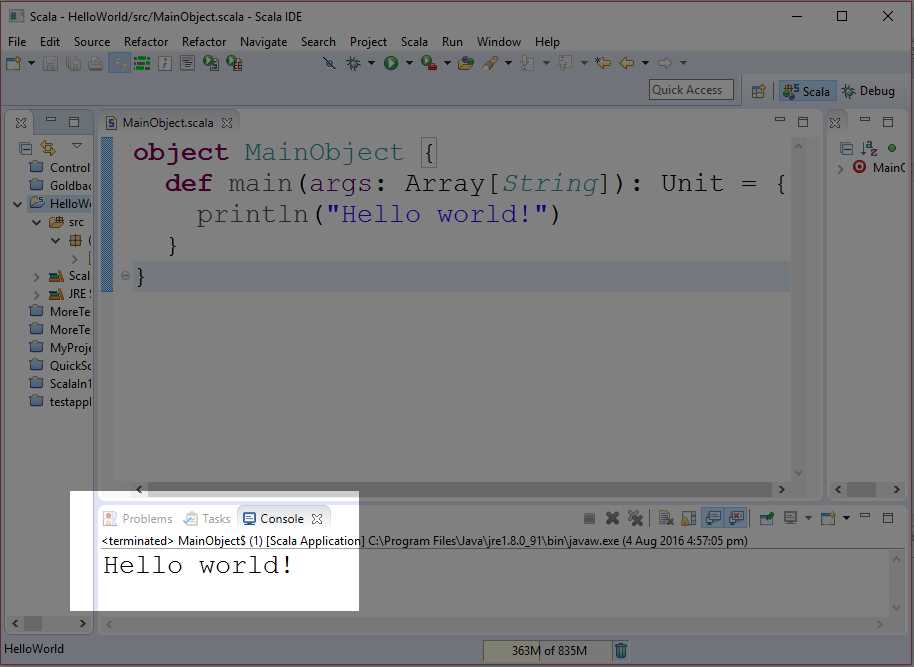Click the Remove Launch X icon
Viewport: 914px width, 667px height.
coord(612,518)
